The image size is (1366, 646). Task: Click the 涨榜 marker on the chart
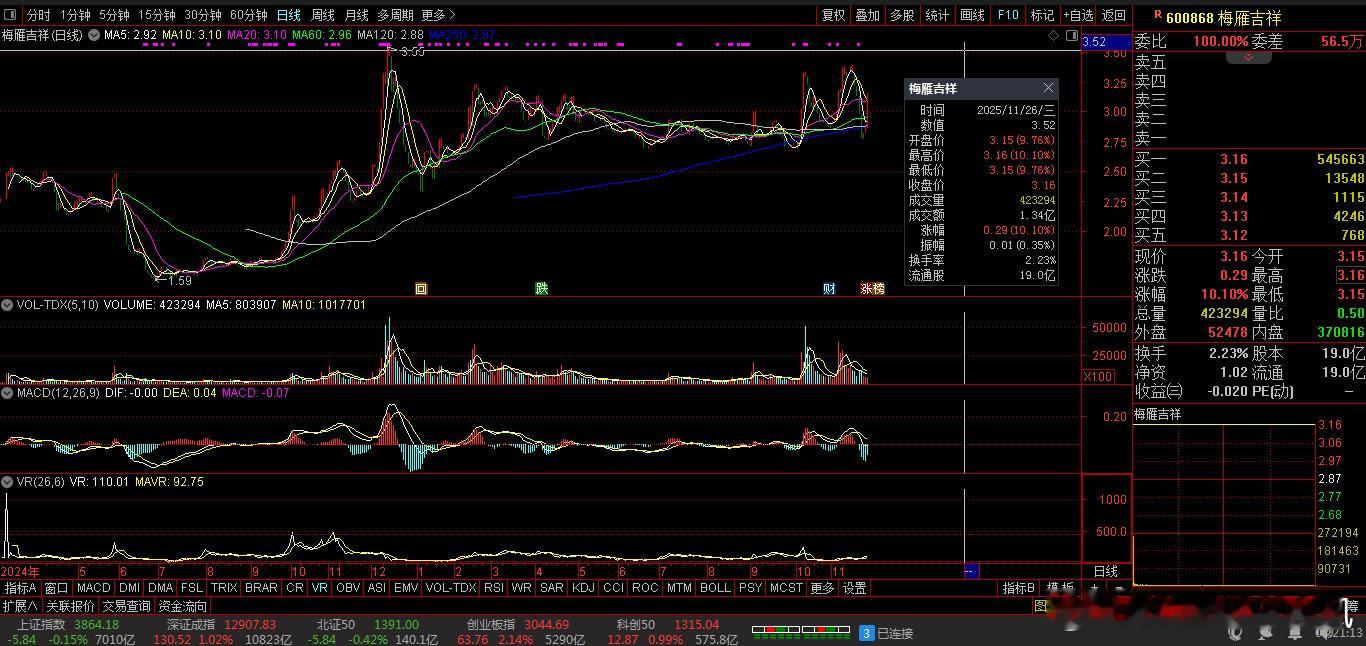click(x=872, y=289)
